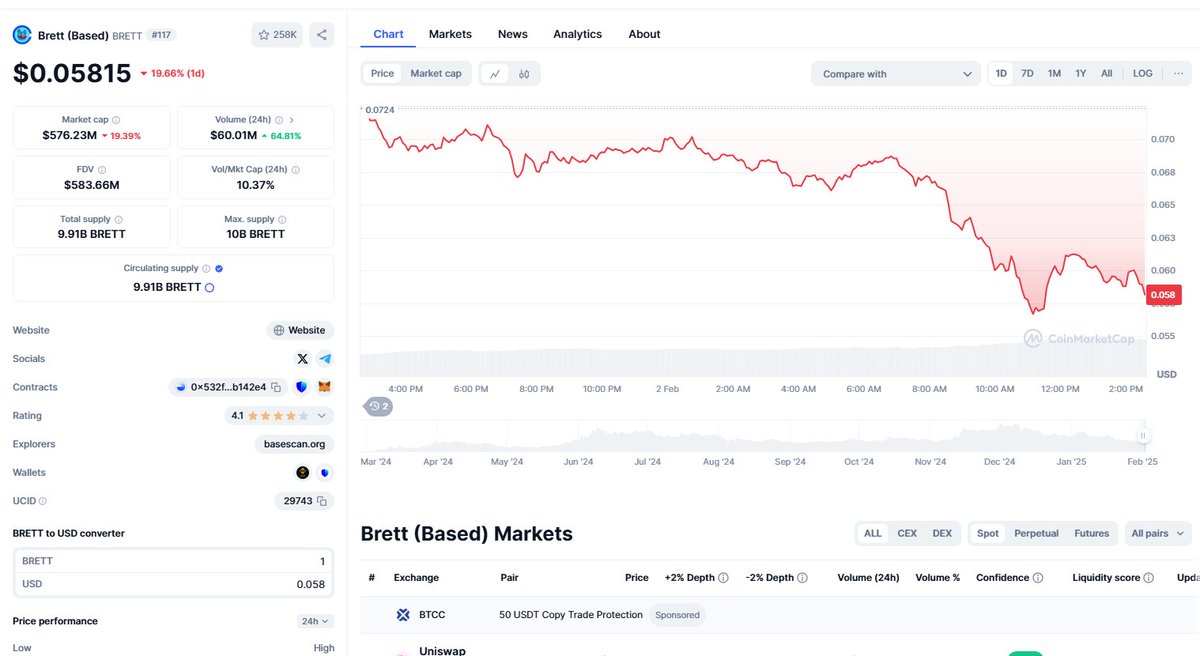Switch to candlestick chart view
1200x656 pixels.
tap(524, 74)
